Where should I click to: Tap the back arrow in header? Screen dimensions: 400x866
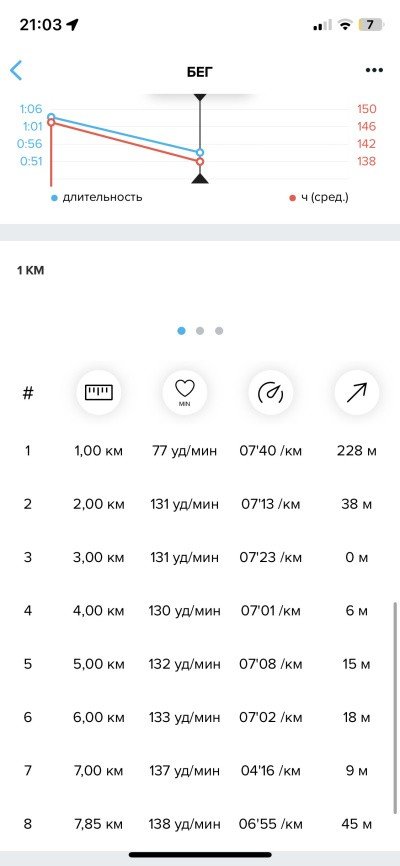pyautogui.click(x=16, y=71)
